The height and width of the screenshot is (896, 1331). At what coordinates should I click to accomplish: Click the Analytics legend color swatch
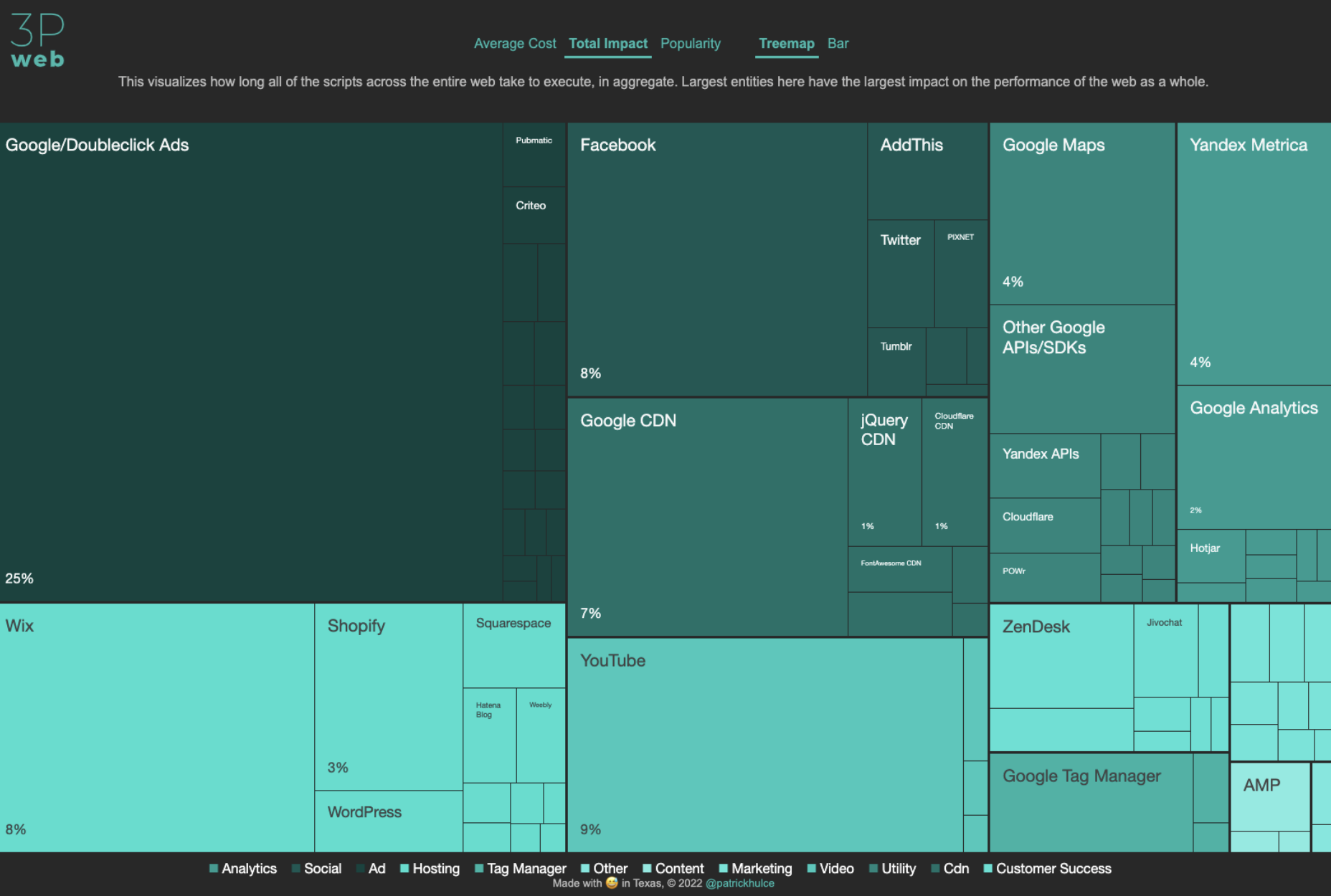[x=214, y=869]
